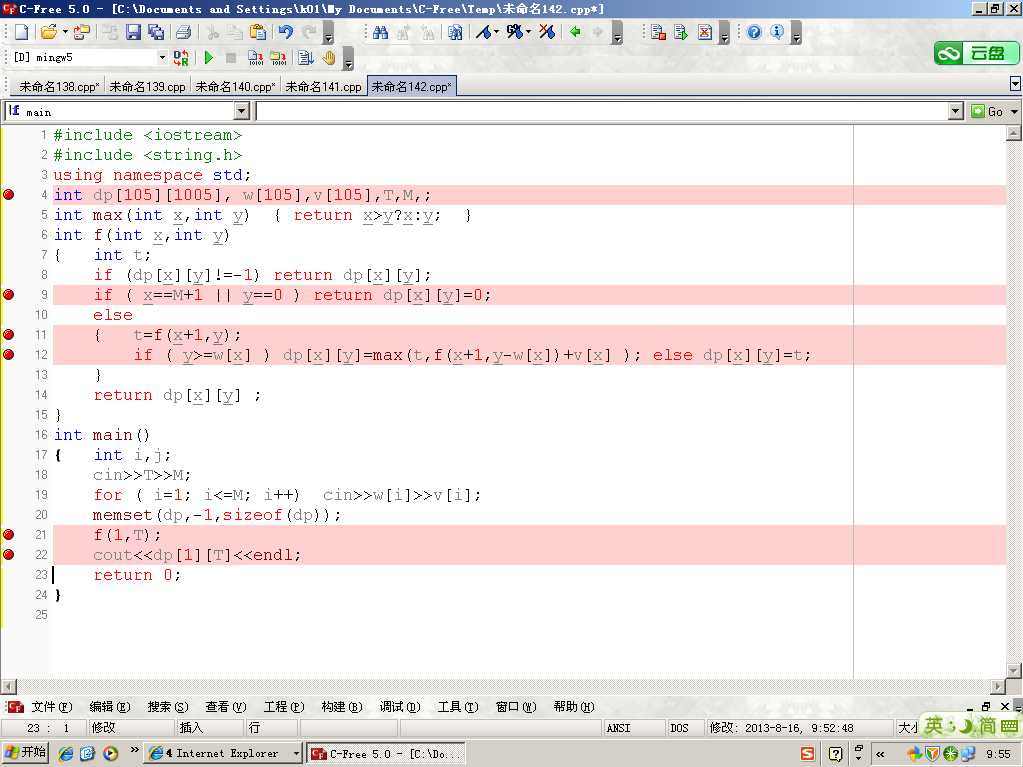The height and width of the screenshot is (767, 1023).
Task: Switch to the Internet Explorer taskbar group
Action: pyautogui.click(x=224, y=753)
